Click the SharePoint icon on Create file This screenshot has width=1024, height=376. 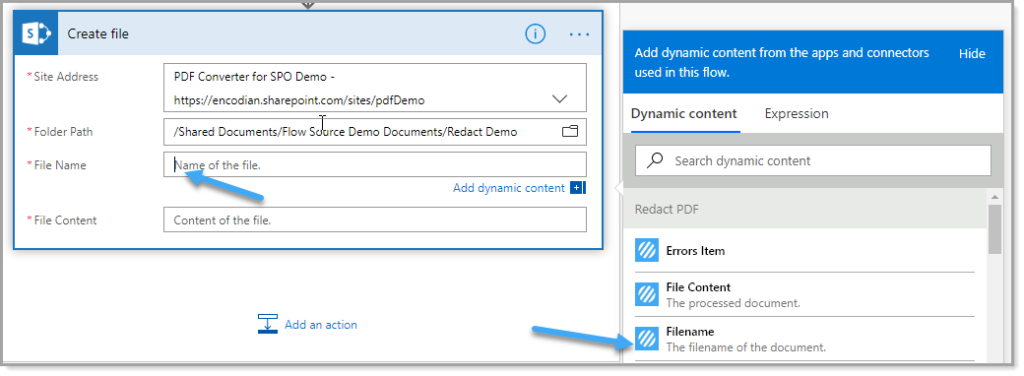(x=36, y=33)
